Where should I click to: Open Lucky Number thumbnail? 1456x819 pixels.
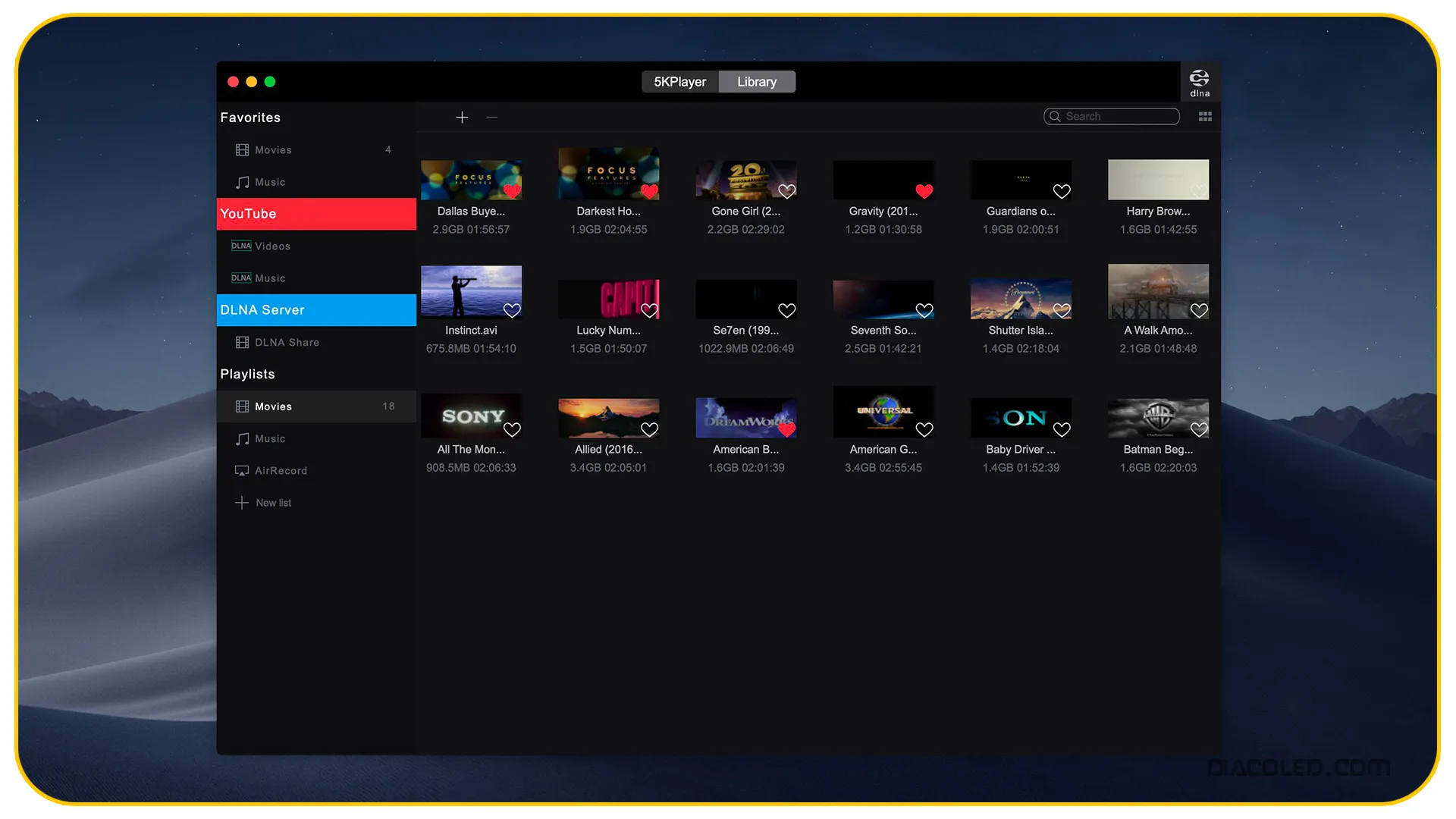click(x=608, y=299)
